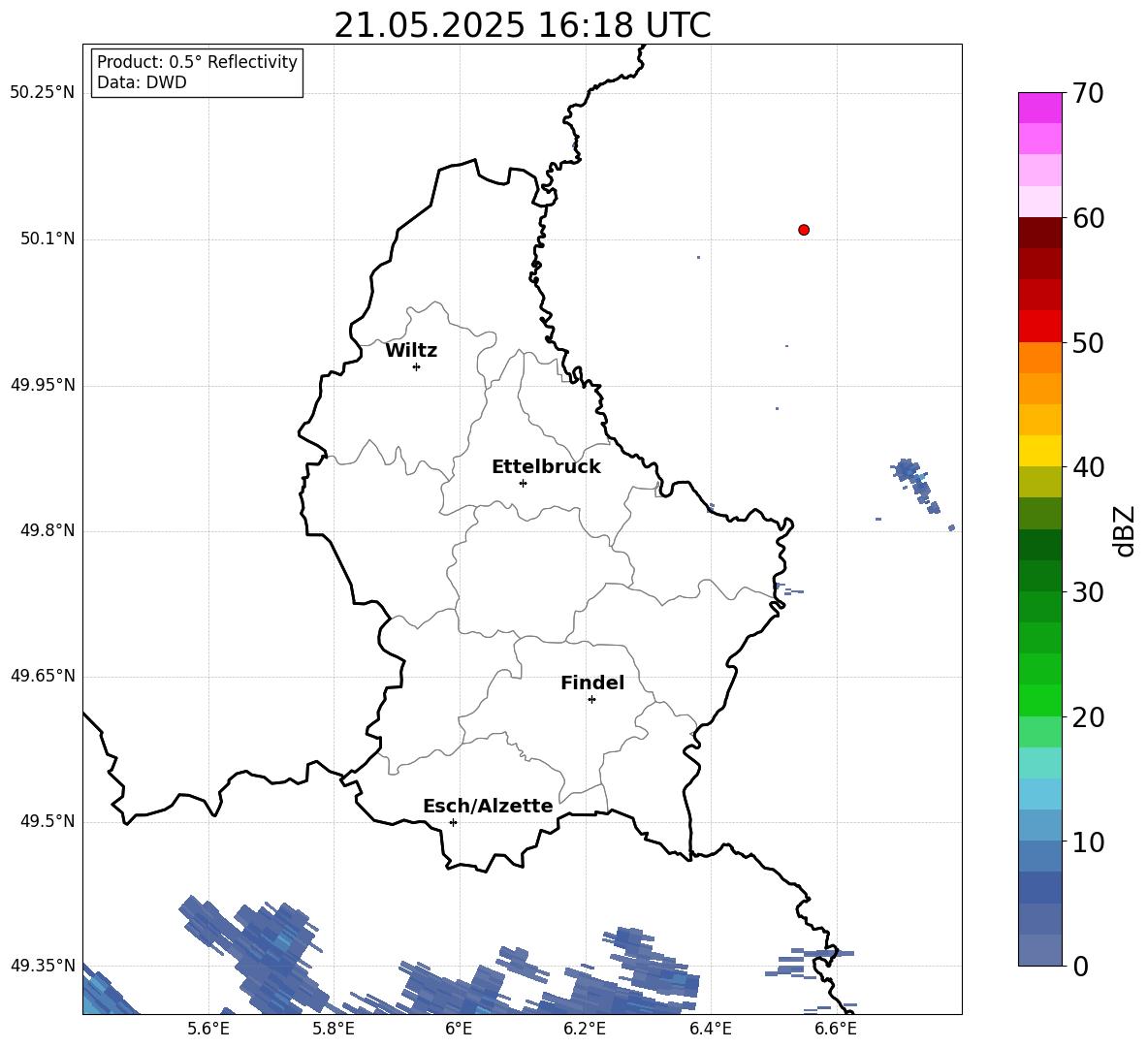Select the Wiltz city label
The width and height of the screenshot is (1148, 1048).
(x=411, y=351)
